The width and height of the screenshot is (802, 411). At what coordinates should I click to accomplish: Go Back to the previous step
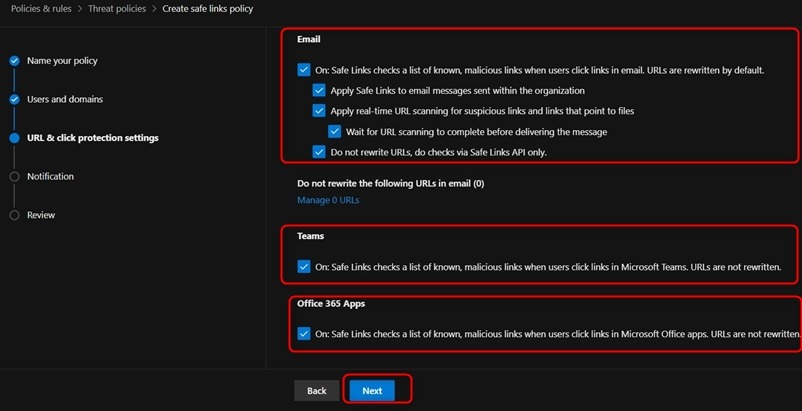pos(317,391)
